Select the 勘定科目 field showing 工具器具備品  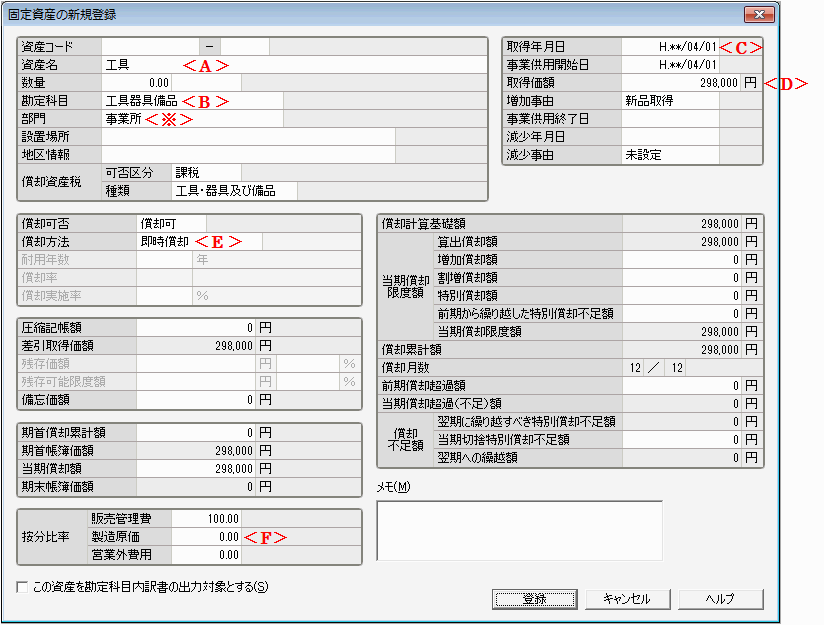(140, 100)
